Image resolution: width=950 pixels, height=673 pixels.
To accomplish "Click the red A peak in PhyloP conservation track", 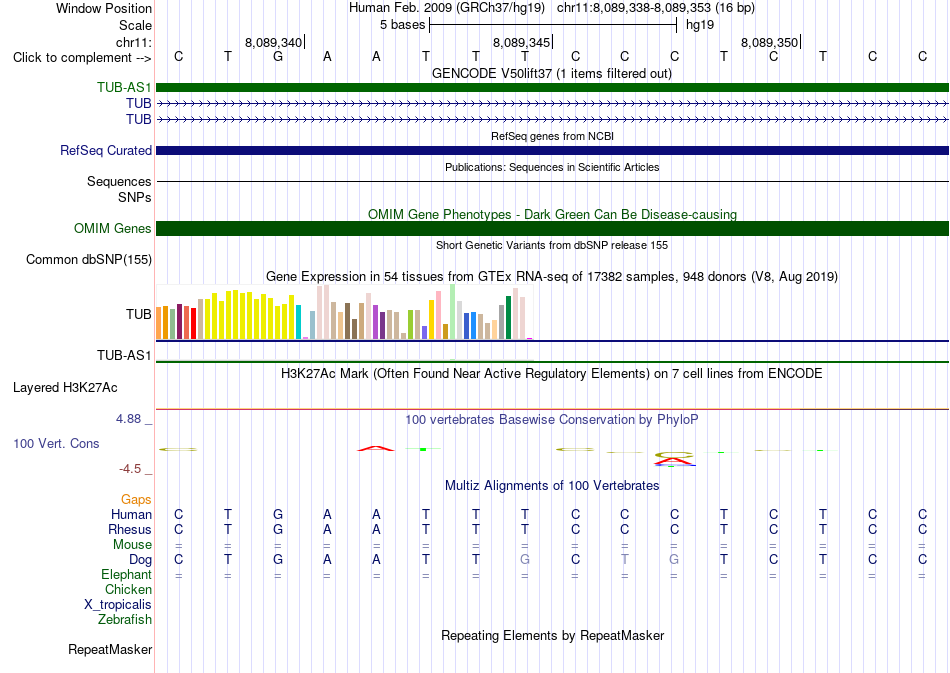I will [376, 448].
